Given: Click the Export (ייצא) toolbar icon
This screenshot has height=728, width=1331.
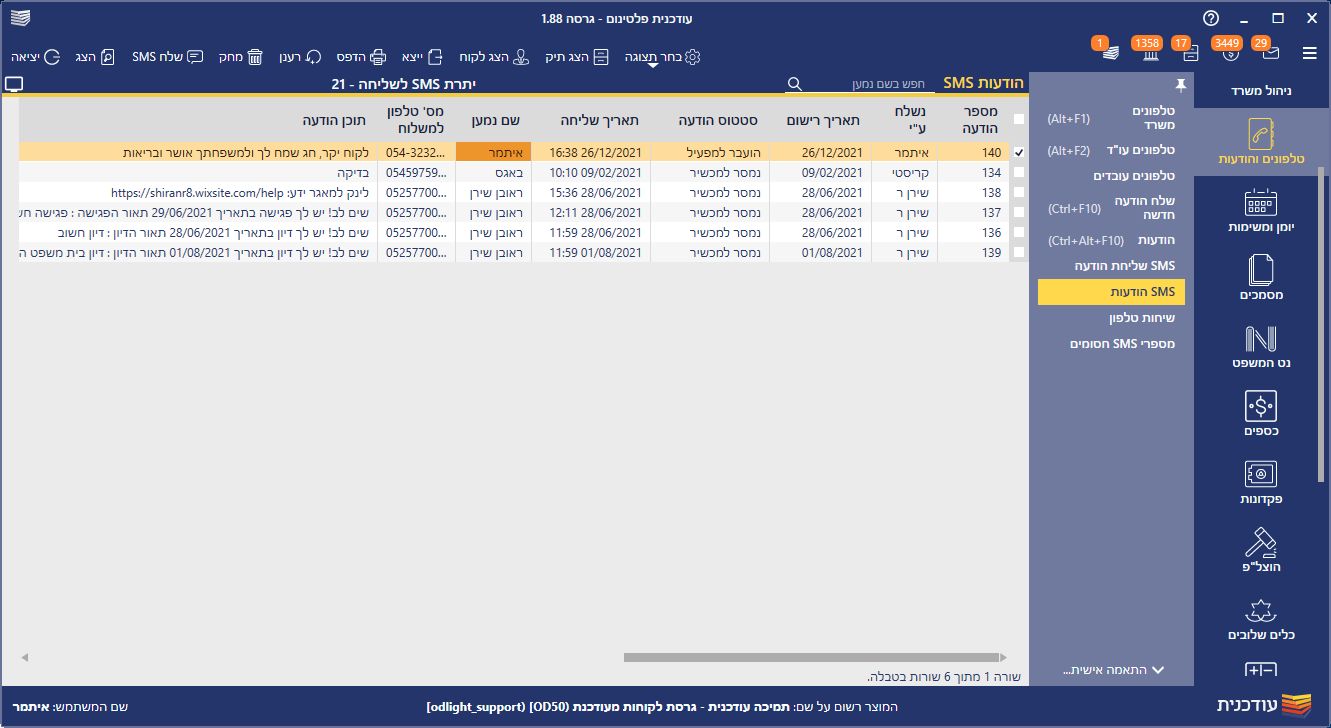Looking at the screenshot, I should [436, 57].
